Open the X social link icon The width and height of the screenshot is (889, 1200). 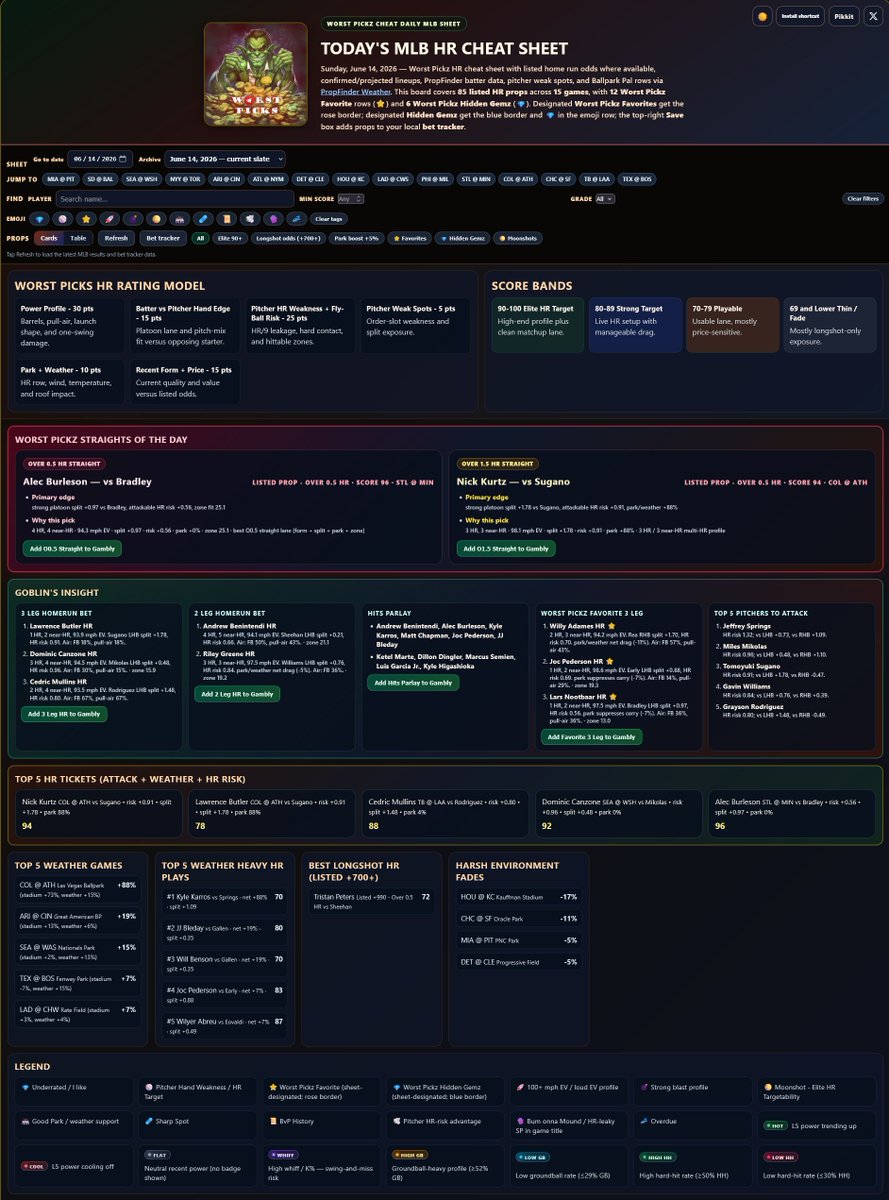[x=873, y=16]
